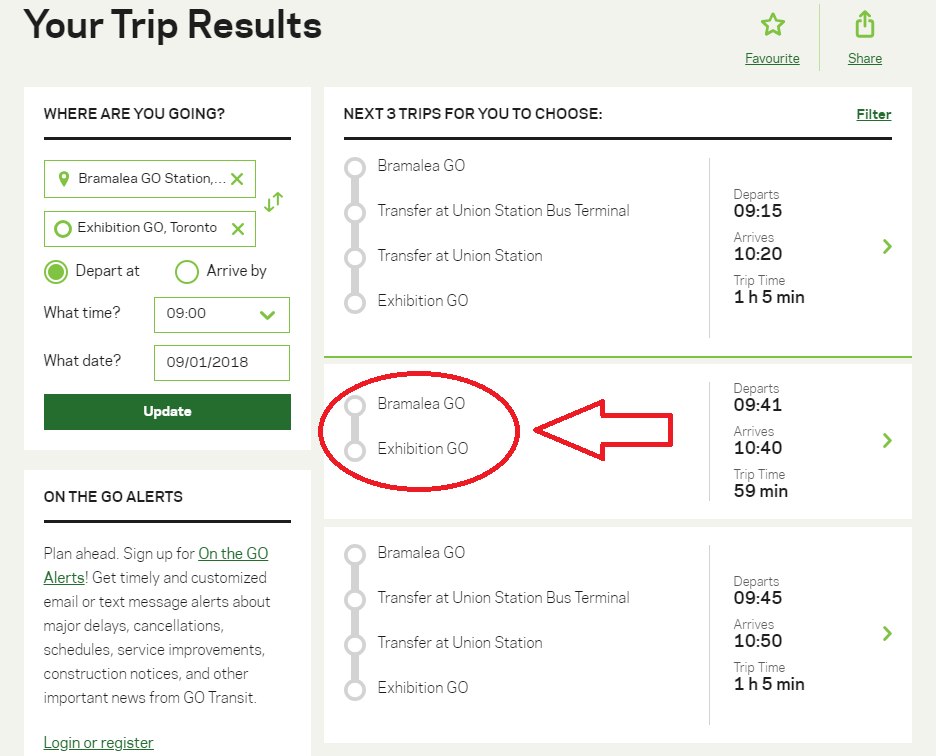Select the Depart at radio button
The height and width of the screenshot is (756, 936).
point(58,271)
